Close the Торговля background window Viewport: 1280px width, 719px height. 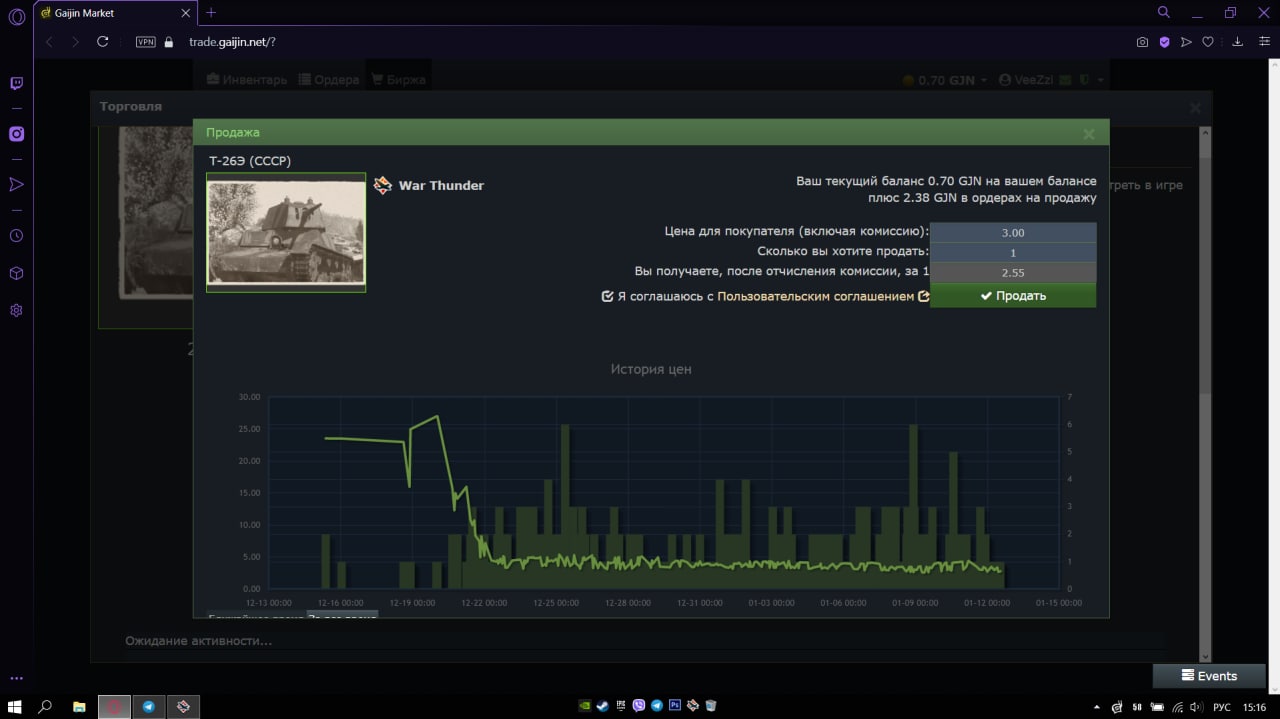pos(1196,107)
